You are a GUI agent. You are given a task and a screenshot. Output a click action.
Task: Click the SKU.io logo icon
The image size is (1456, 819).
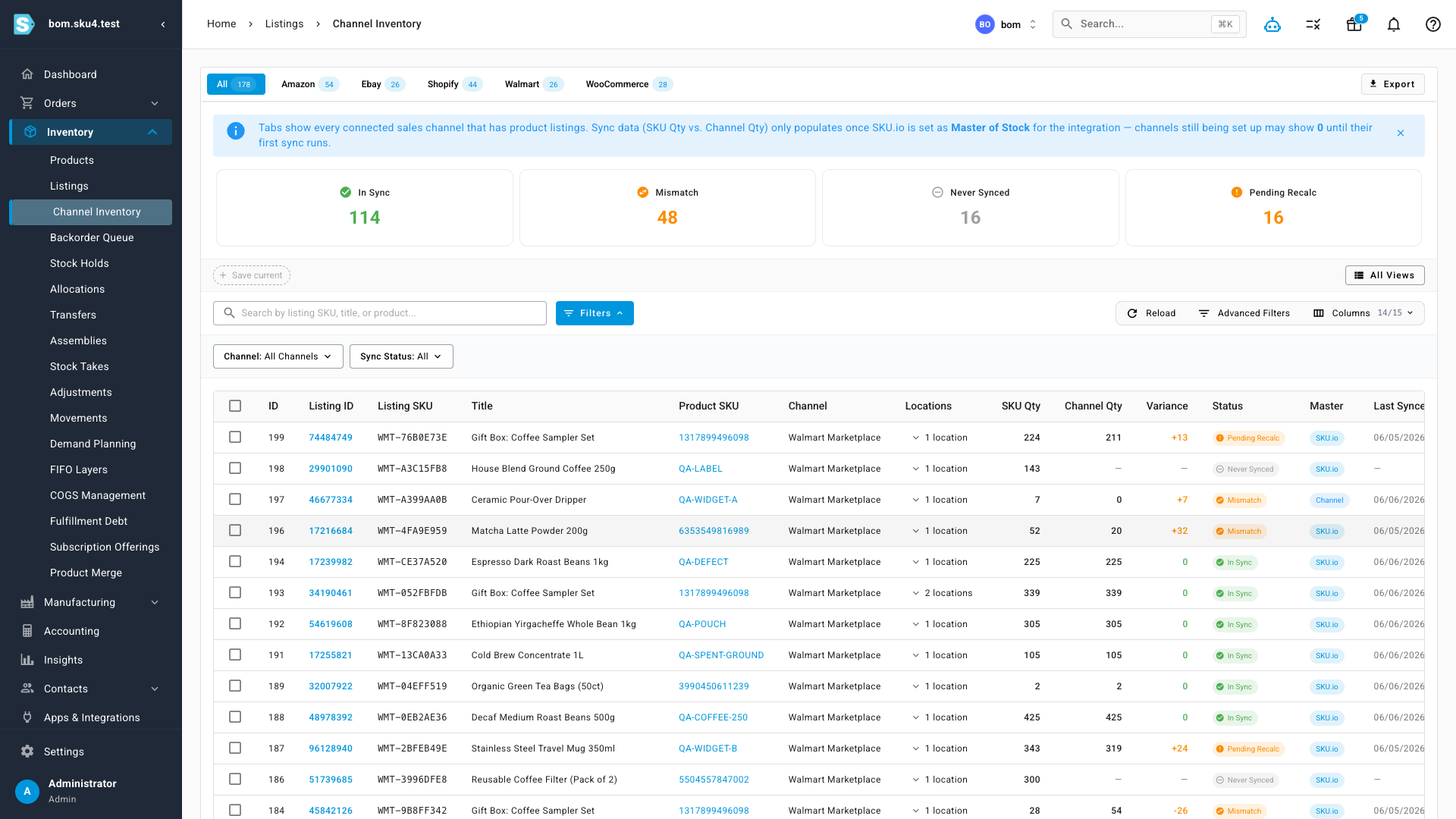(24, 24)
